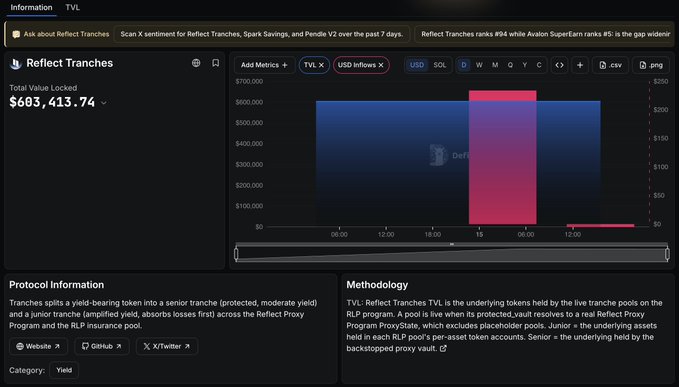Open methodology external link icon
The image size is (679, 387).
(443, 348)
